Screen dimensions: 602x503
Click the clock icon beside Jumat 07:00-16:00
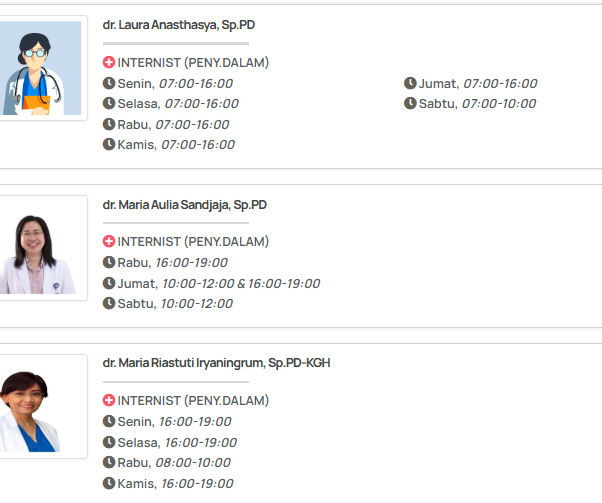pyautogui.click(x=410, y=83)
